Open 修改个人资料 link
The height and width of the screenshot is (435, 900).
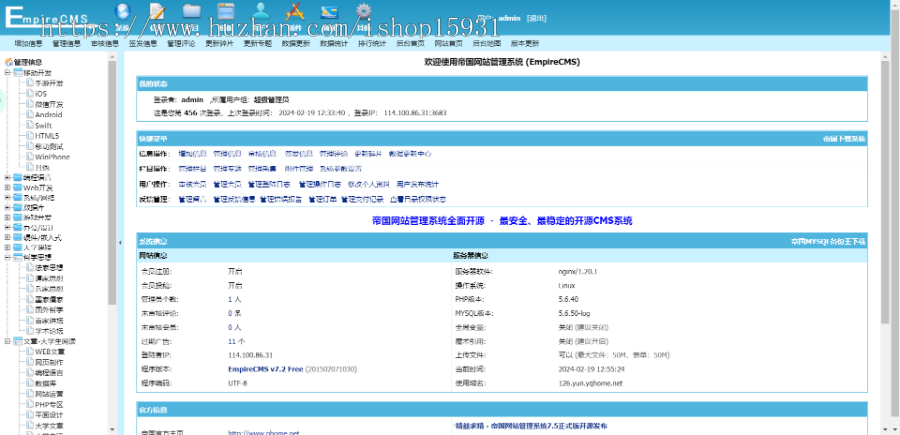click(368, 184)
